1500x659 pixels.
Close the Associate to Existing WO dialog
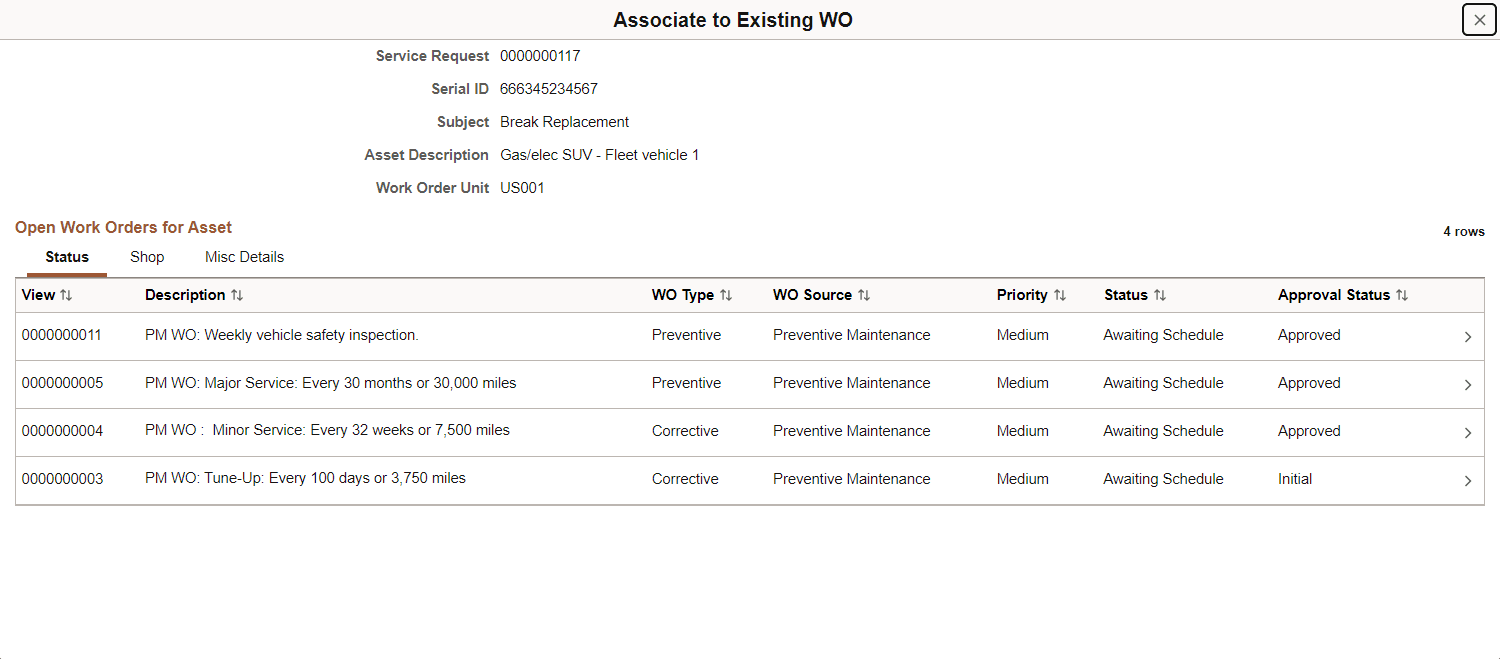pyautogui.click(x=1479, y=19)
